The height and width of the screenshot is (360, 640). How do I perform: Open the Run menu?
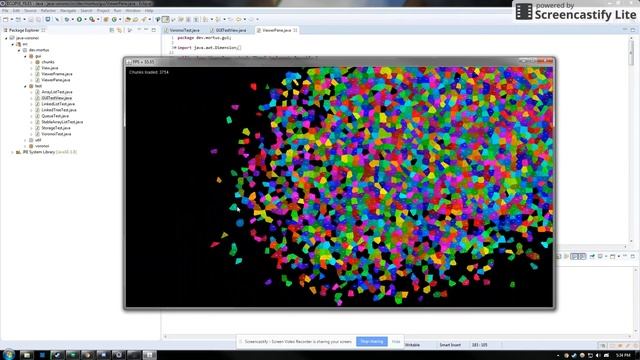(117, 11)
